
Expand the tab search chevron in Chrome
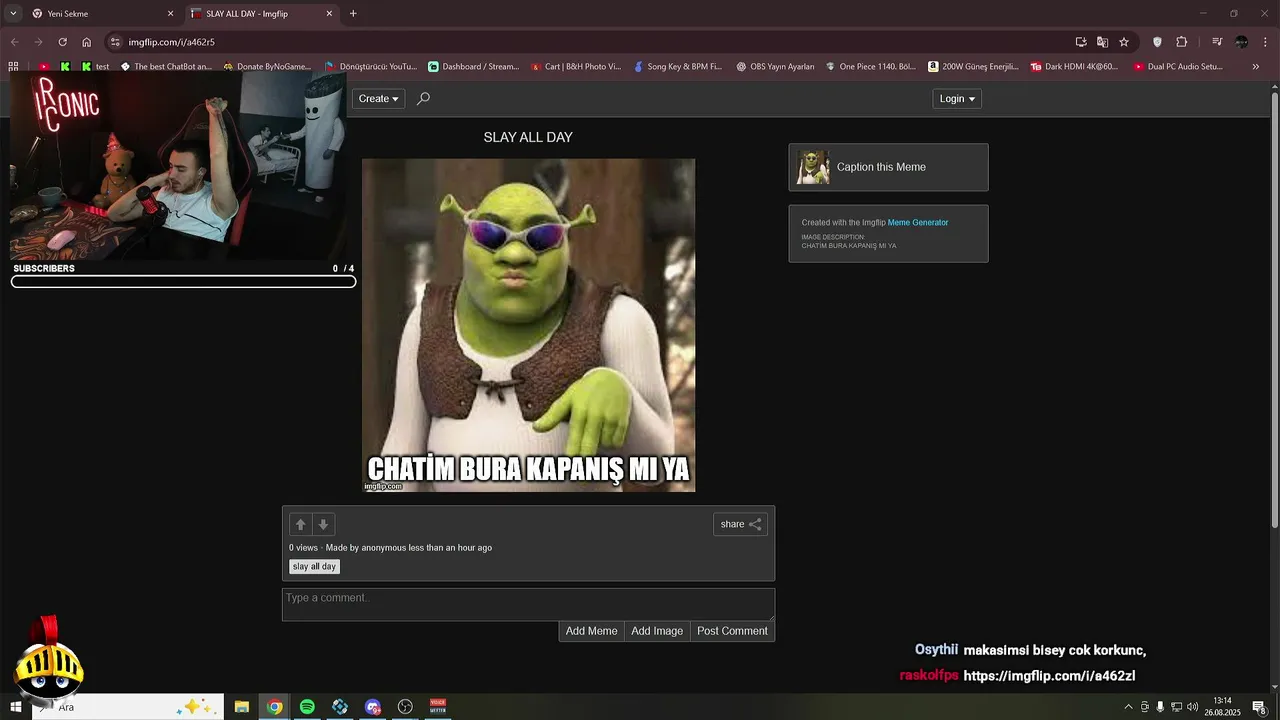tap(13, 13)
